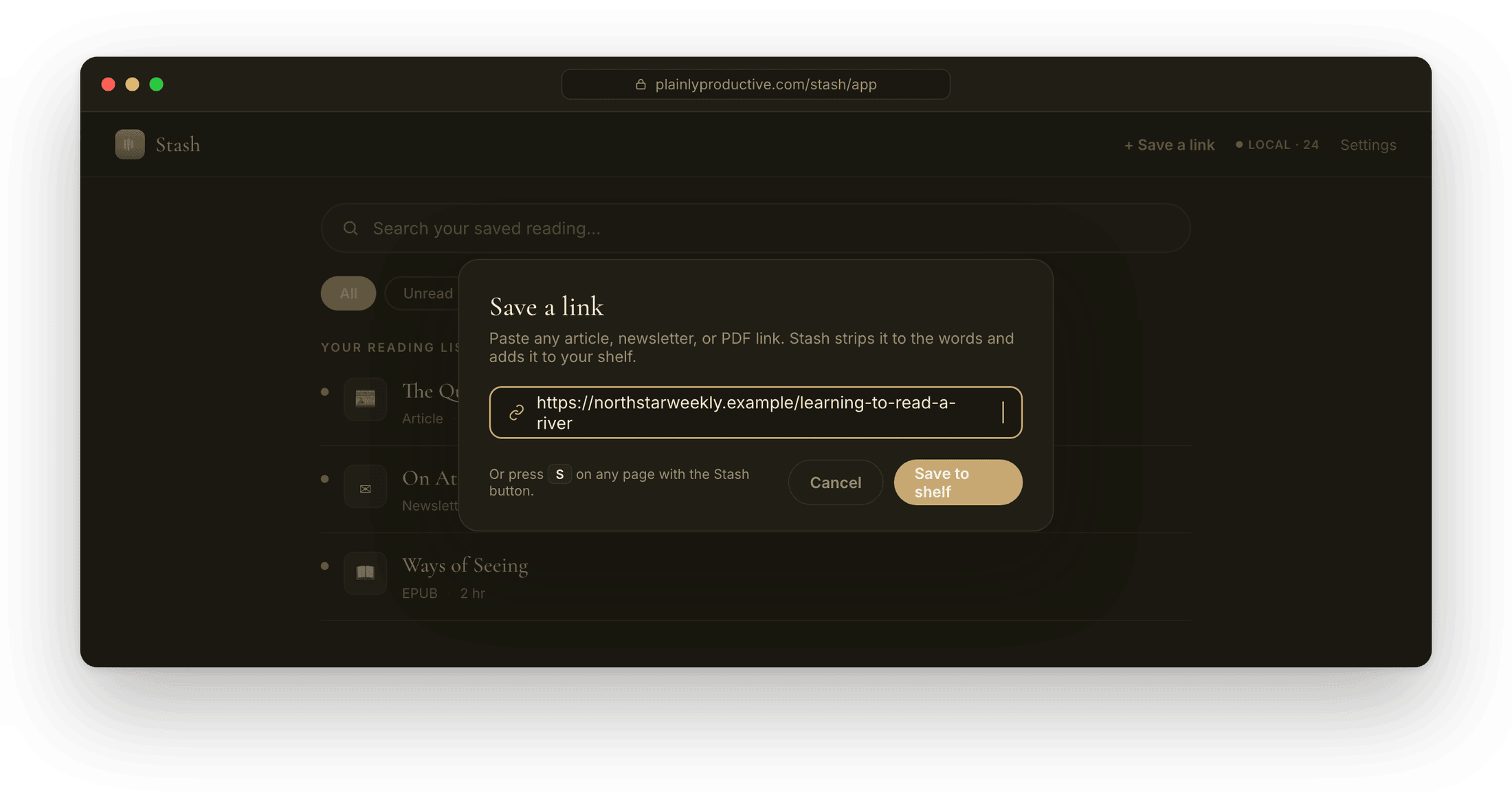
Task: Click the Save a link dialog heading
Action: pos(546,307)
